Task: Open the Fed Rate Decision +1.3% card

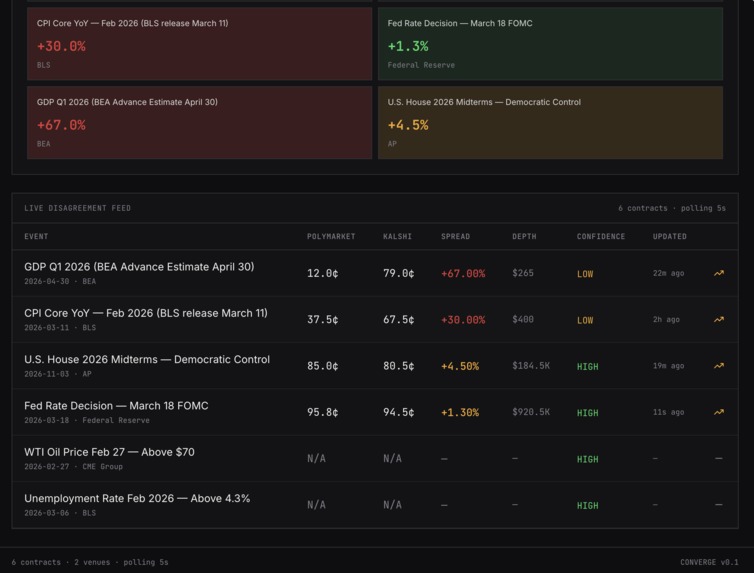Action: (x=550, y=44)
